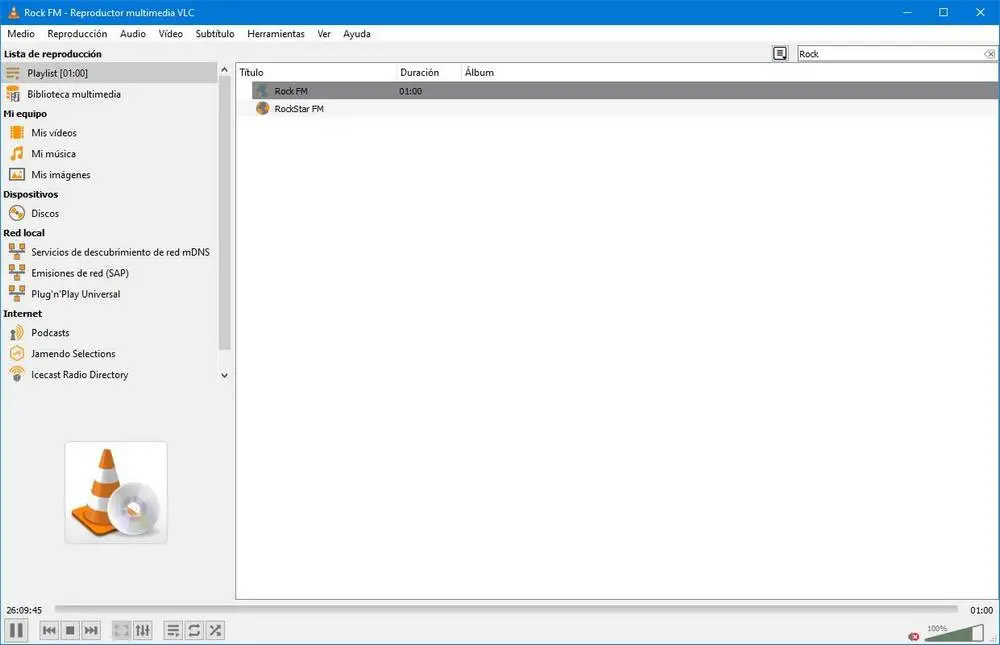The height and width of the screenshot is (645, 1000).
Task: Open Jamendo Selections icon
Action: pos(17,353)
